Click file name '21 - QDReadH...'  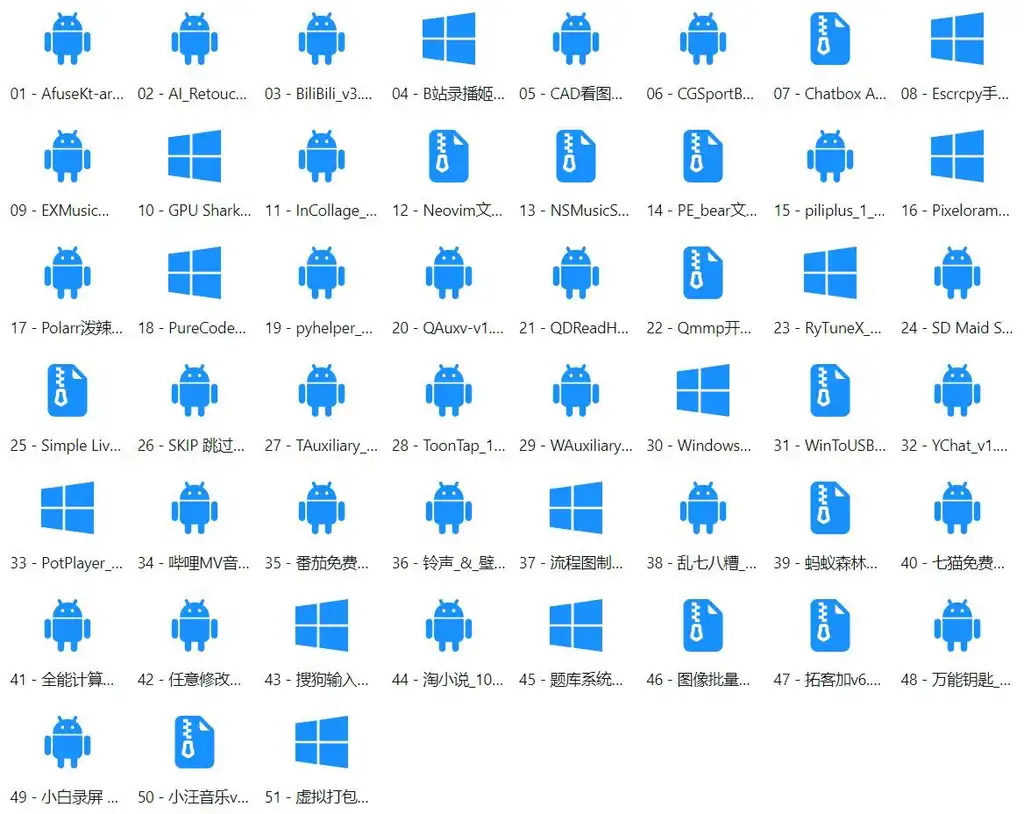click(574, 328)
